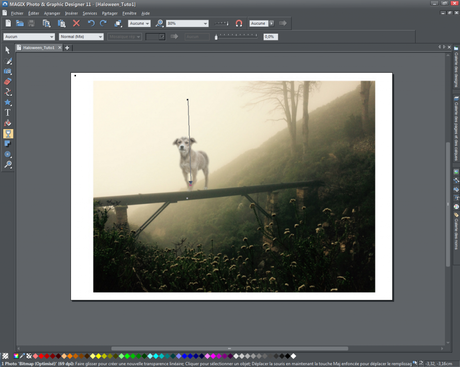Create a new document with page icon
The image size is (460, 367).
point(8,23)
